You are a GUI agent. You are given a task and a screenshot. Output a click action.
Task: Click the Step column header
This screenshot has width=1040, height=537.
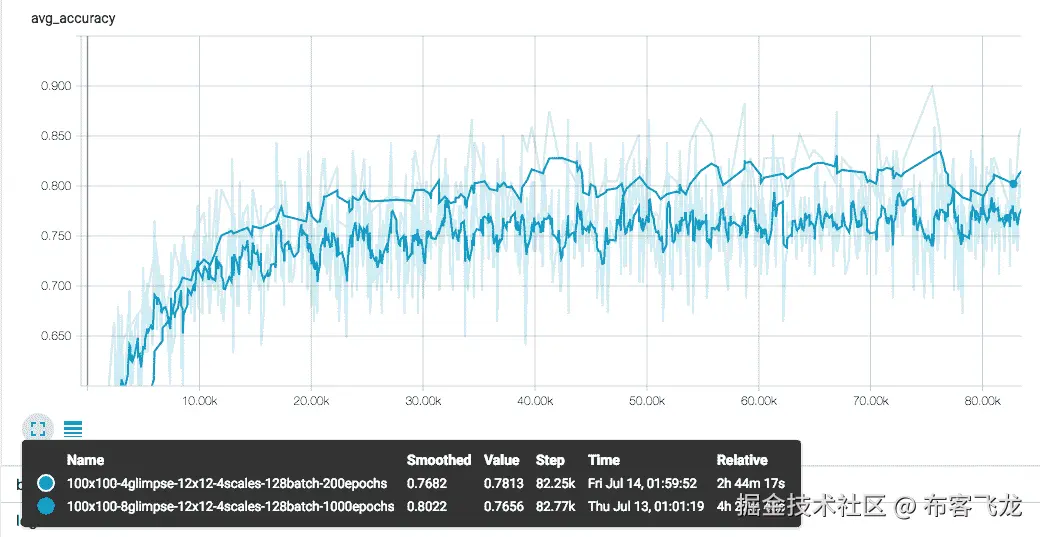(550, 459)
